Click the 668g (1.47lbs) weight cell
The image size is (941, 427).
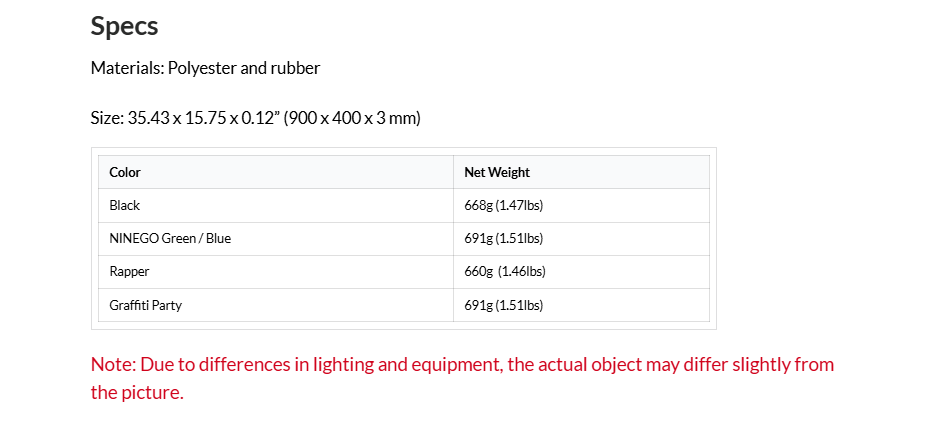tap(503, 205)
